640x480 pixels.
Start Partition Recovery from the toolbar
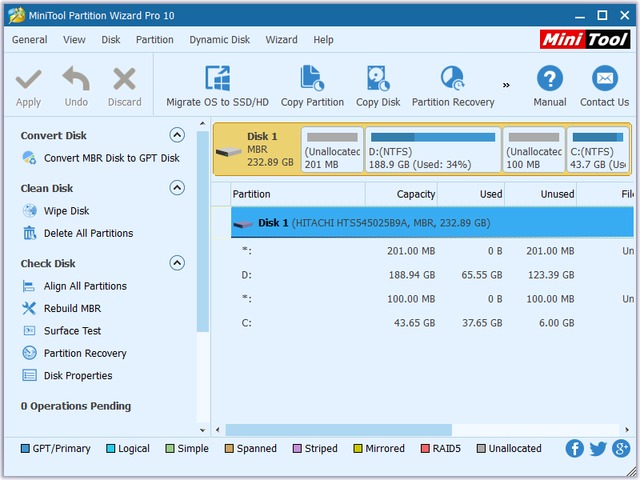[x=452, y=80]
